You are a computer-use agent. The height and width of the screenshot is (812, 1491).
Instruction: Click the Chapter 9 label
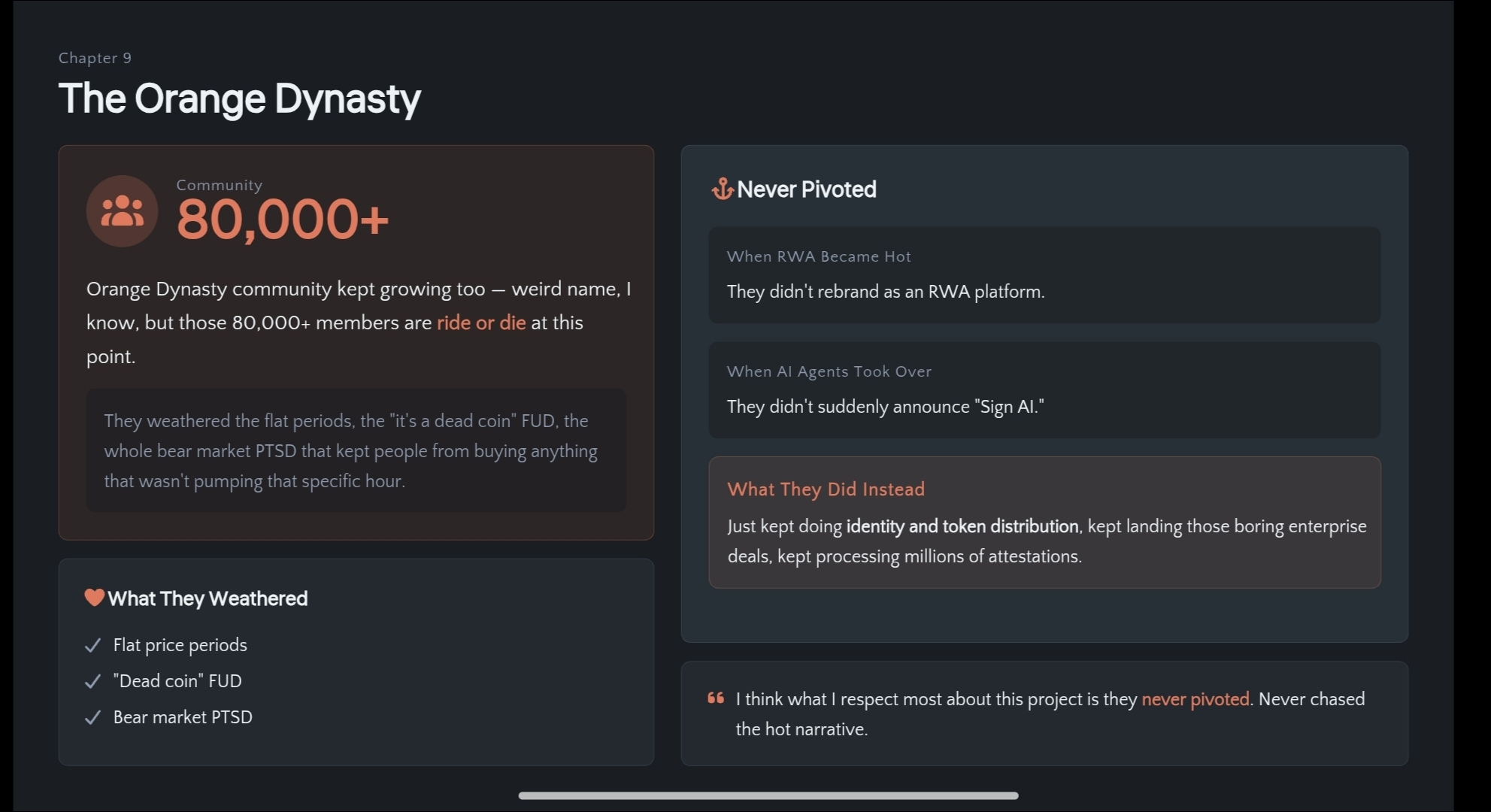[95, 58]
